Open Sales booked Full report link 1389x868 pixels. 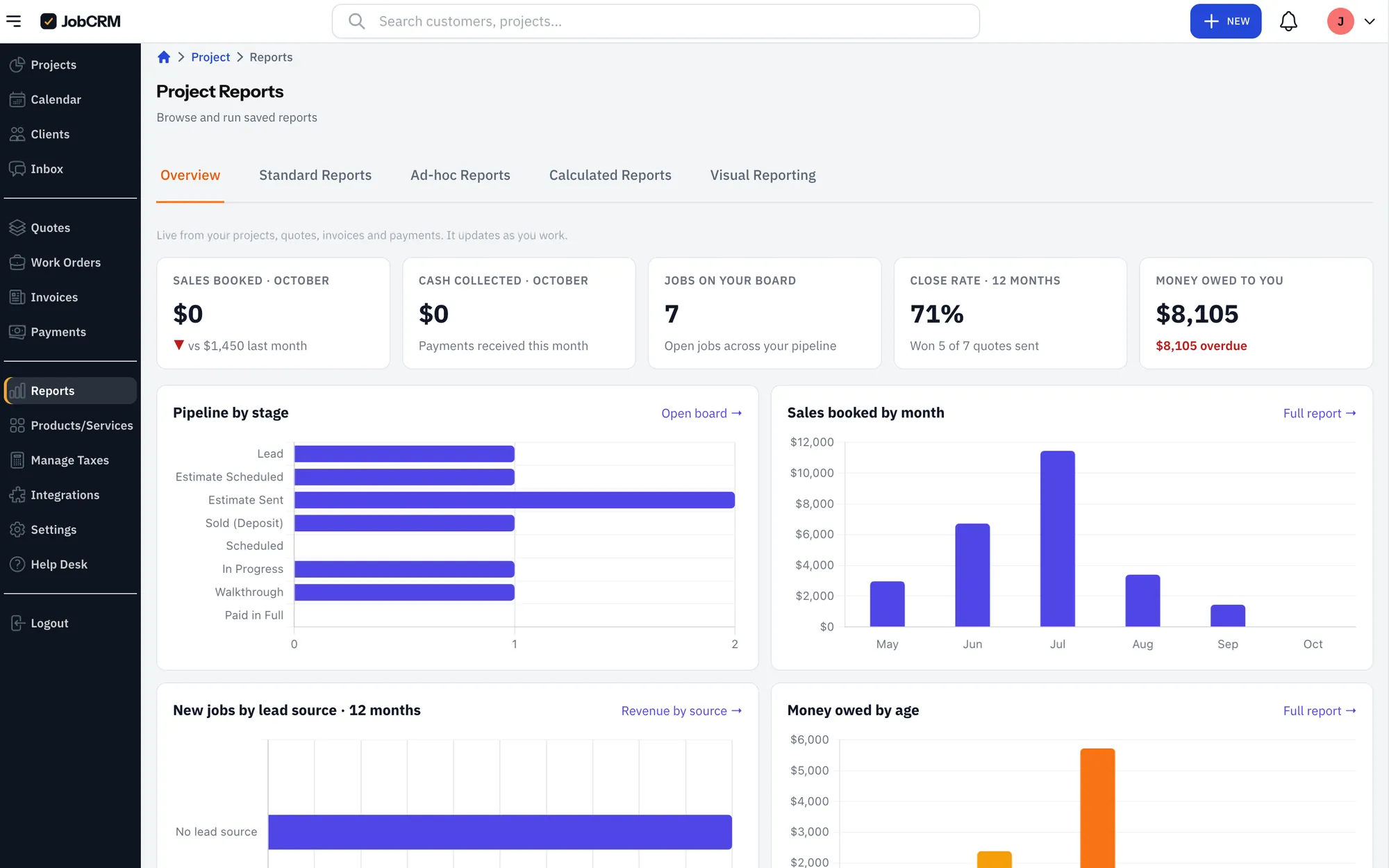[1320, 413]
